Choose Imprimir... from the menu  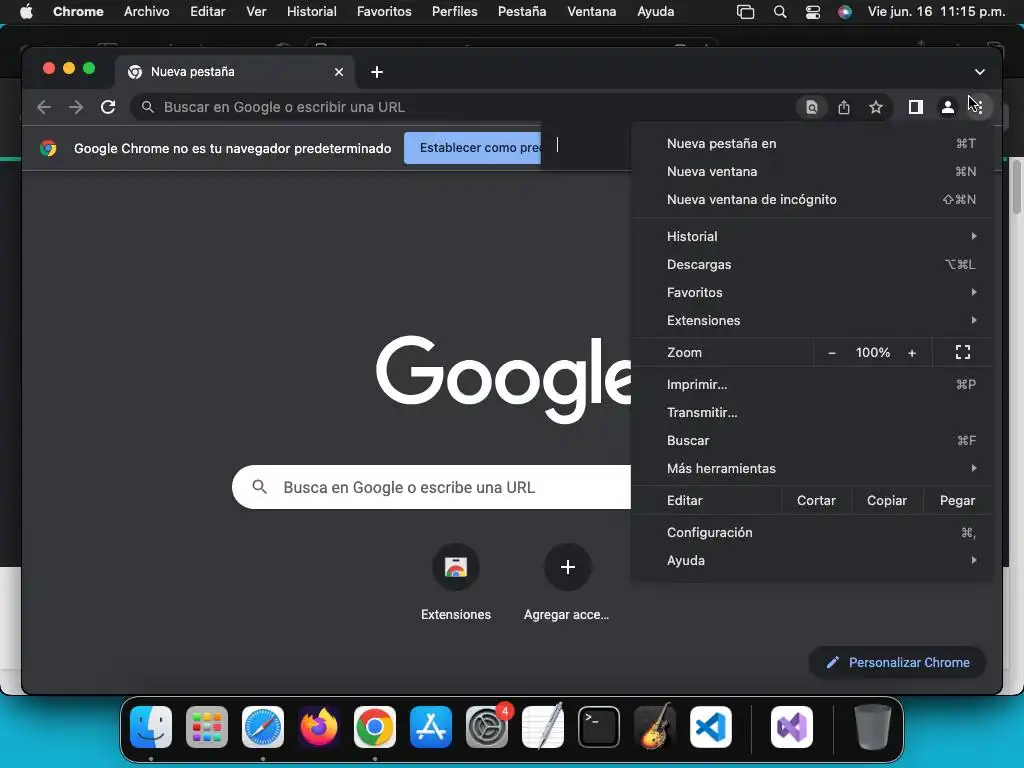click(x=812, y=385)
